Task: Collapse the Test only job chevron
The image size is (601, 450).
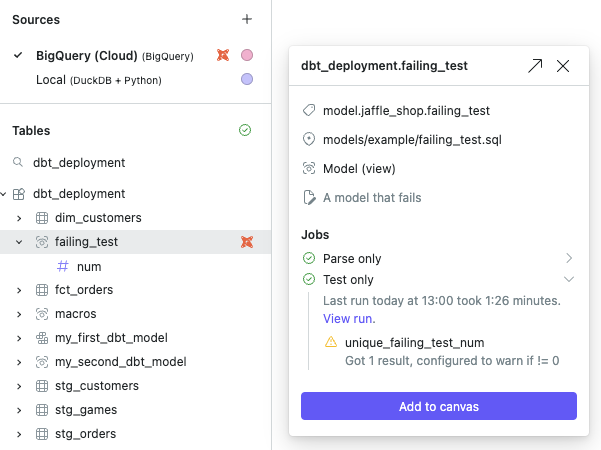Action: (x=569, y=279)
